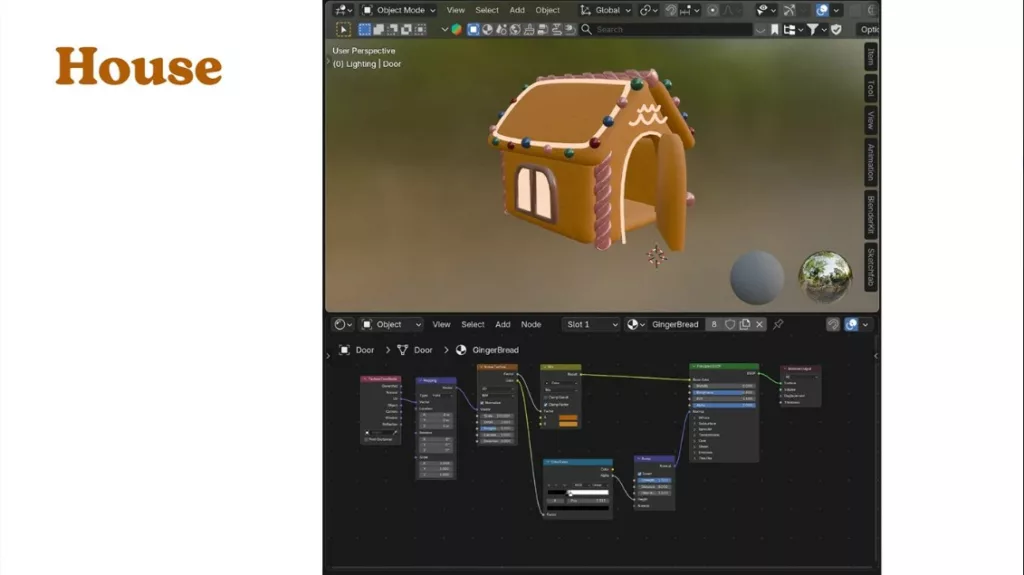Open the Animation sidebar tab
The width and height of the screenshot is (1024, 575).
coord(871,163)
